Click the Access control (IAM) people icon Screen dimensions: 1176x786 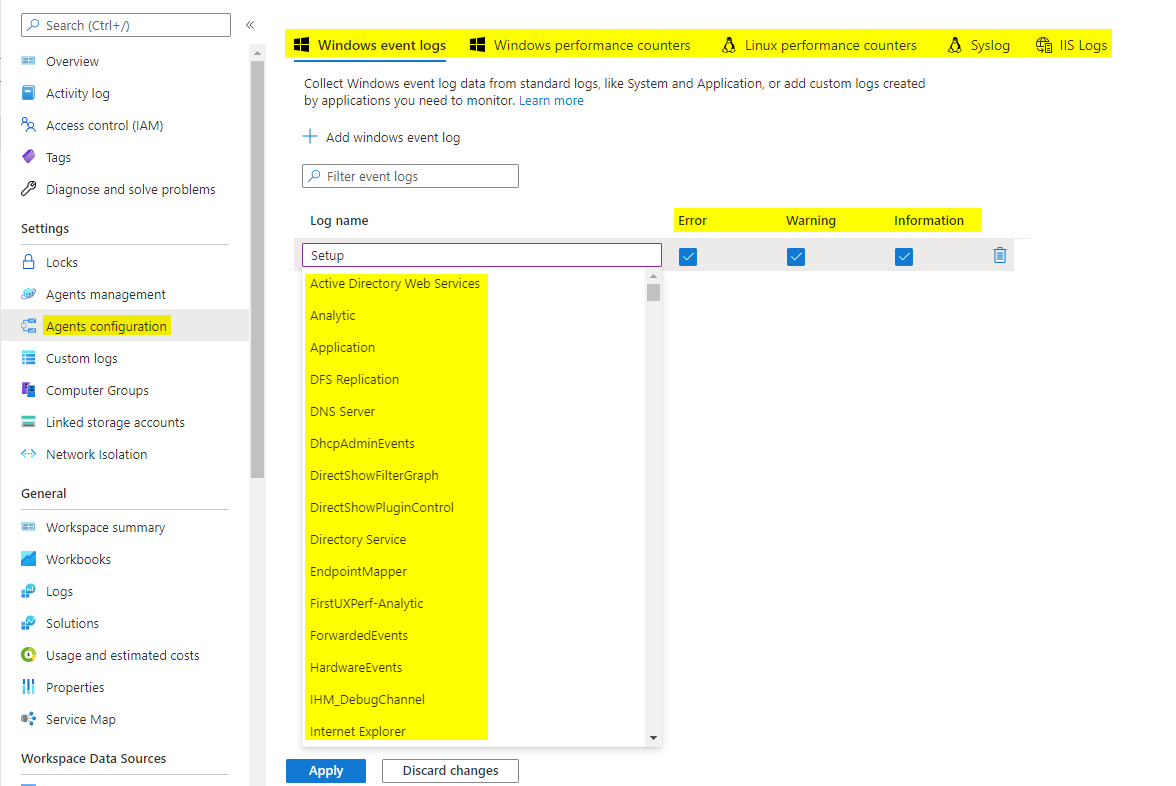28,124
